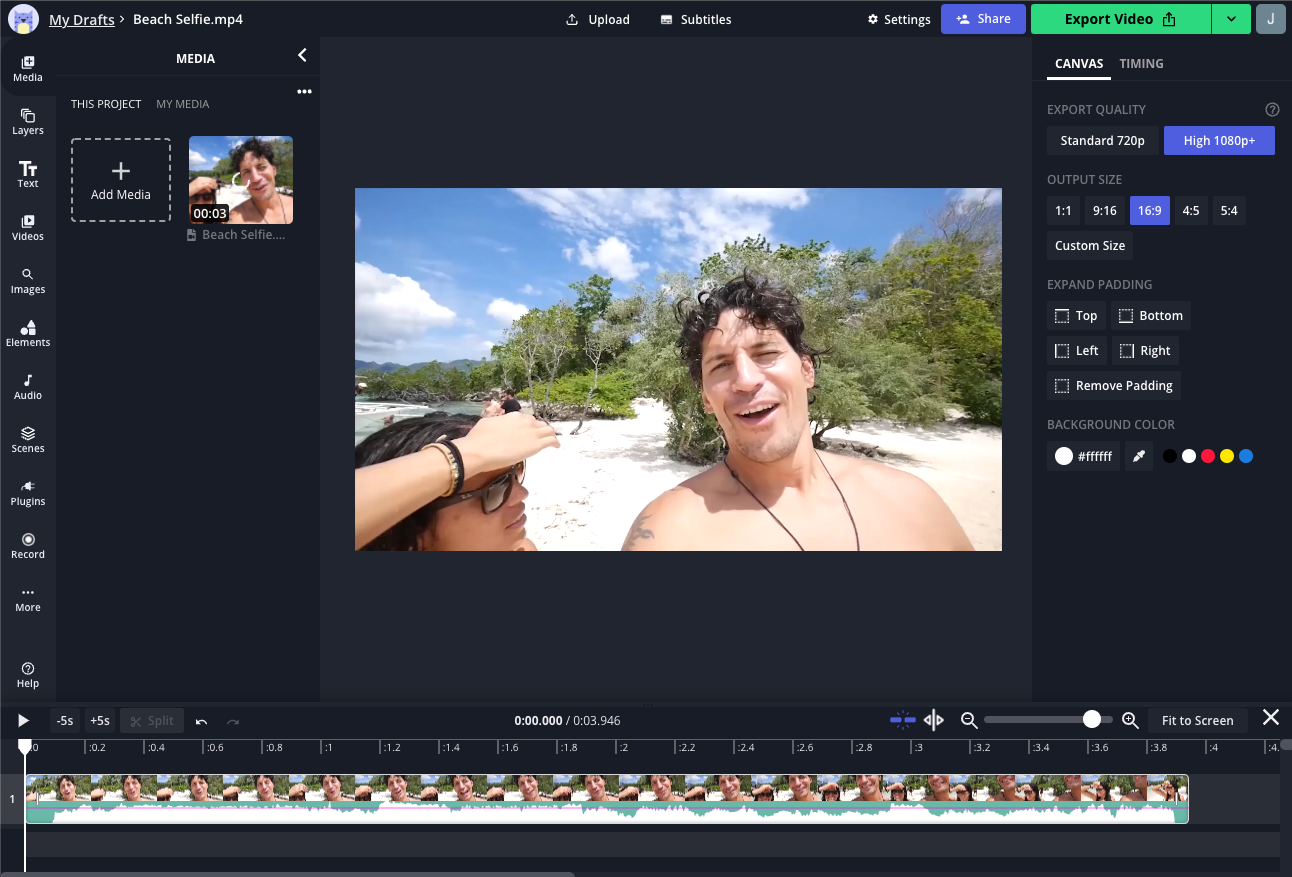Collapse the Media panel with chevron
Image resolution: width=1292 pixels, height=877 pixels.
pyautogui.click(x=302, y=56)
